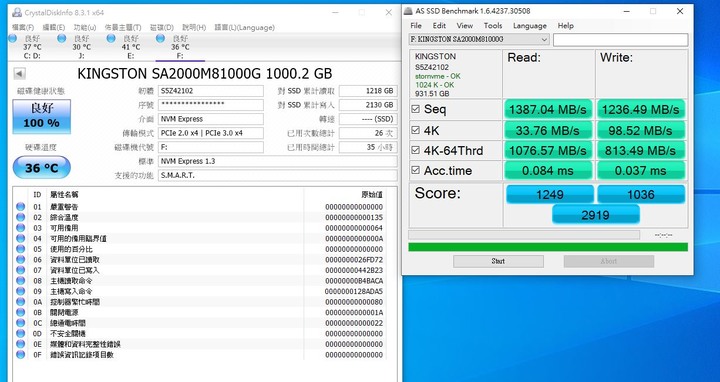Screen dimensions: 720x382
Task: Select disk J: status icon
Action: [62, 39]
